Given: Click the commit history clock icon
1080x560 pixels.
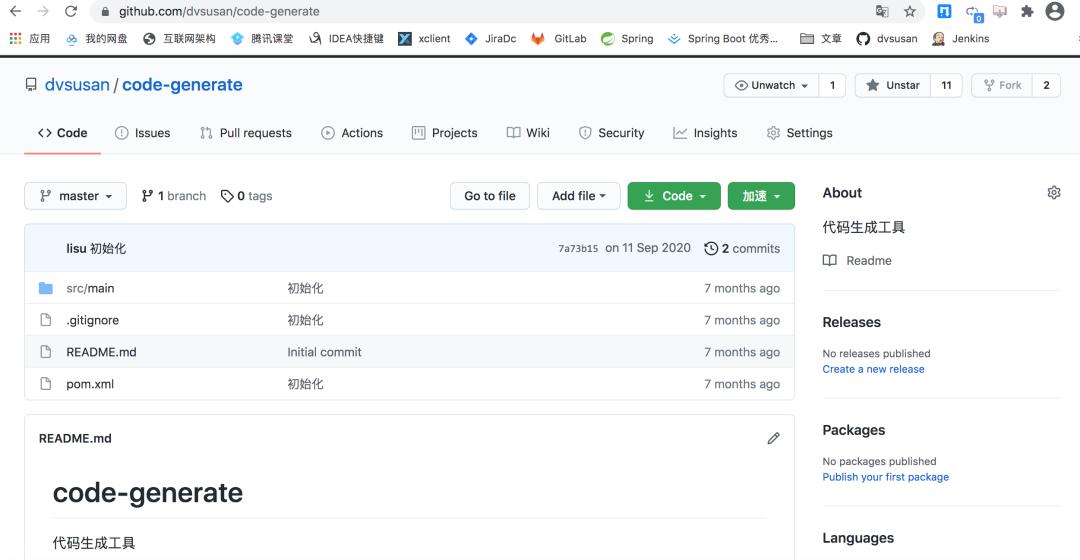Looking at the screenshot, I should coord(711,248).
